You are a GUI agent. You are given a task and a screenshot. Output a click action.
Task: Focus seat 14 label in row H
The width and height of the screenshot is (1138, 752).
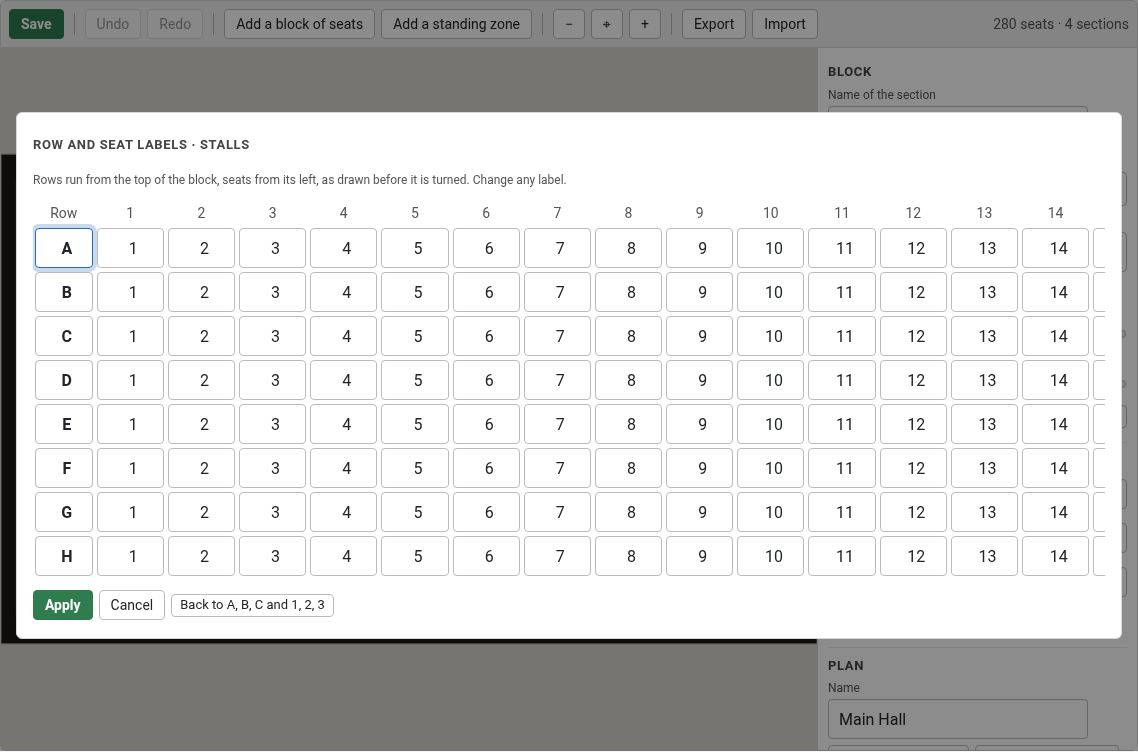point(1055,556)
